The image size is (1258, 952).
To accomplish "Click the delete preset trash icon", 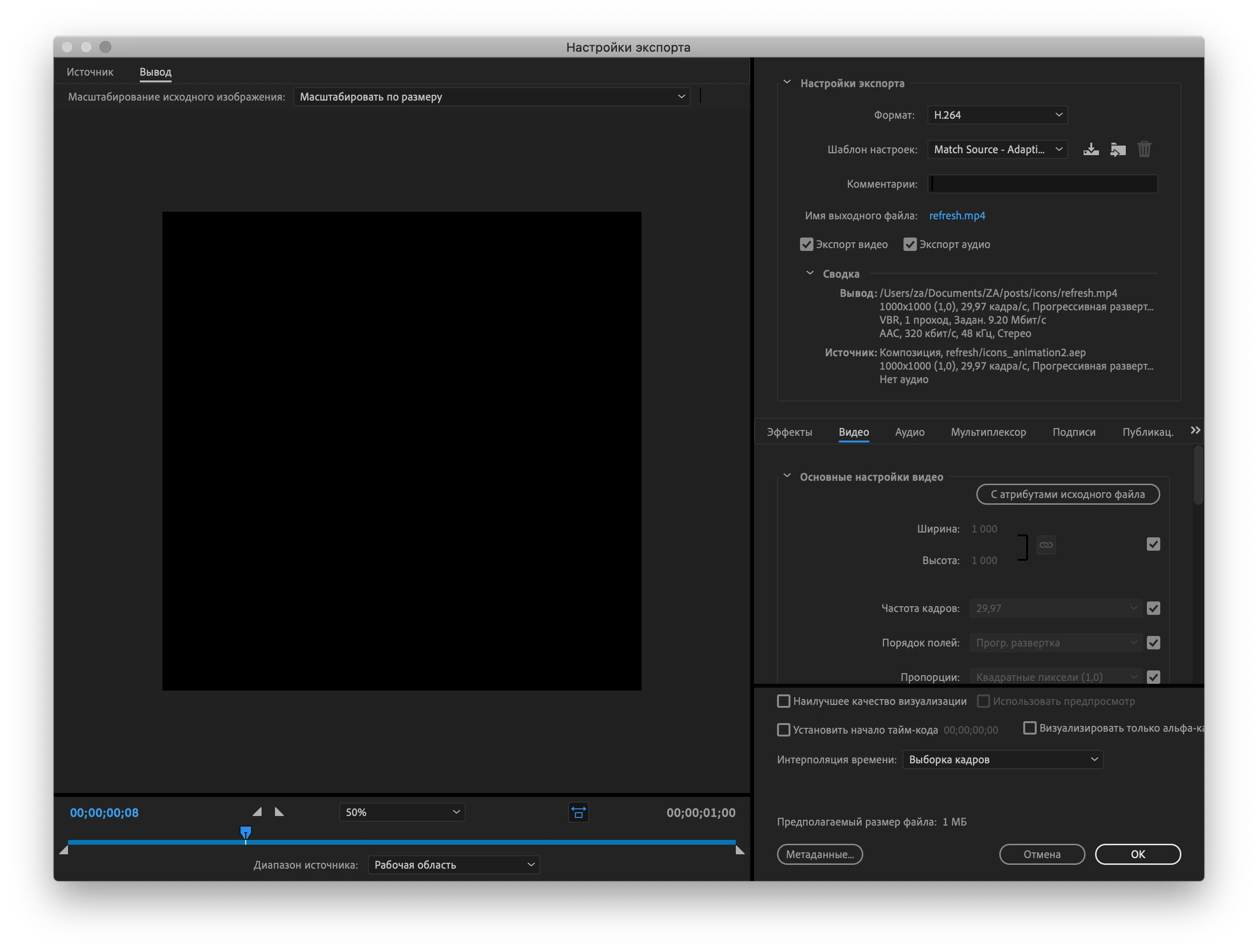I will (x=1144, y=149).
